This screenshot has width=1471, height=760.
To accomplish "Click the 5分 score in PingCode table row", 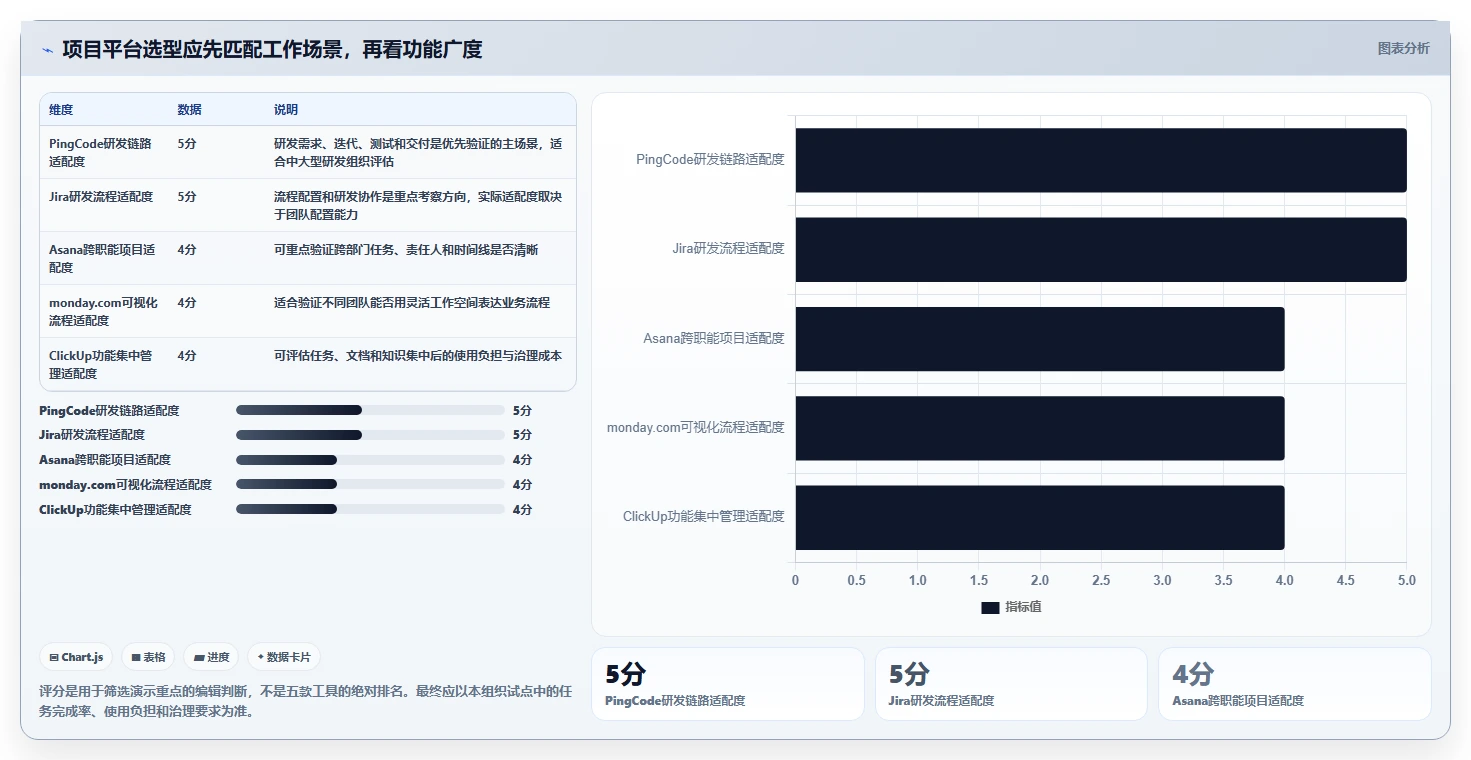I will (x=187, y=143).
